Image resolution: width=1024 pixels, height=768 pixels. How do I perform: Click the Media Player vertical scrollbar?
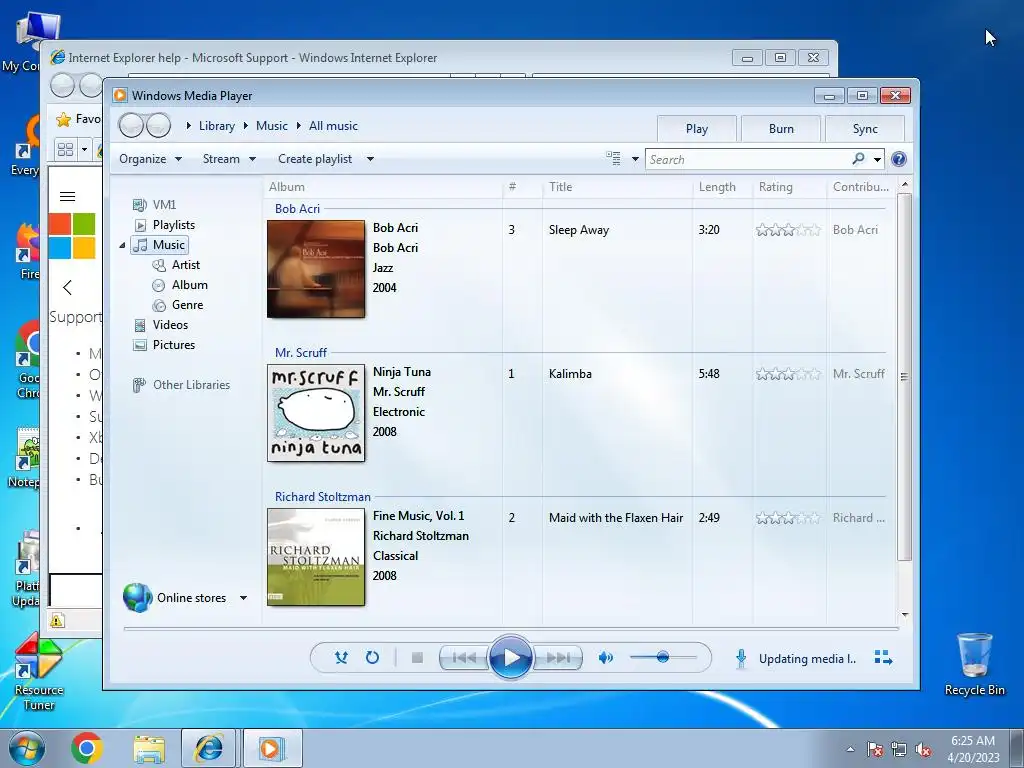pyautogui.click(x=904, y=377)
